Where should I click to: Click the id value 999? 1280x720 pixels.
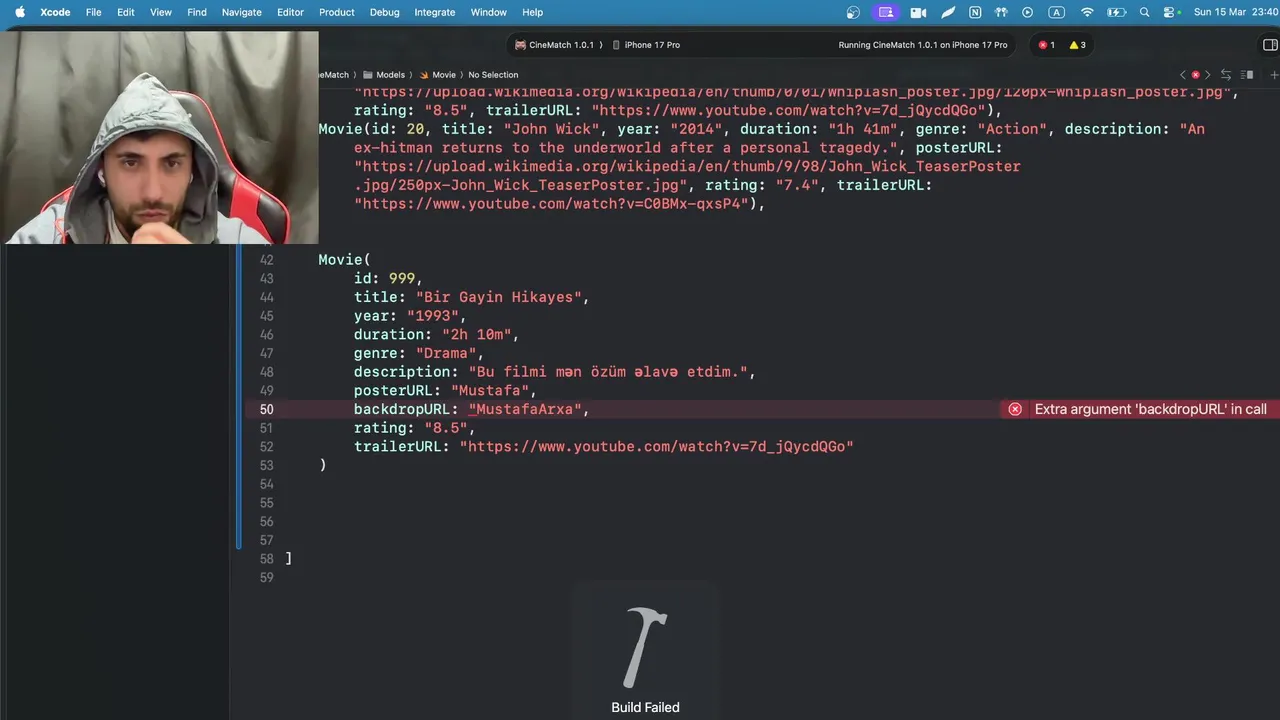pos(402,279)
